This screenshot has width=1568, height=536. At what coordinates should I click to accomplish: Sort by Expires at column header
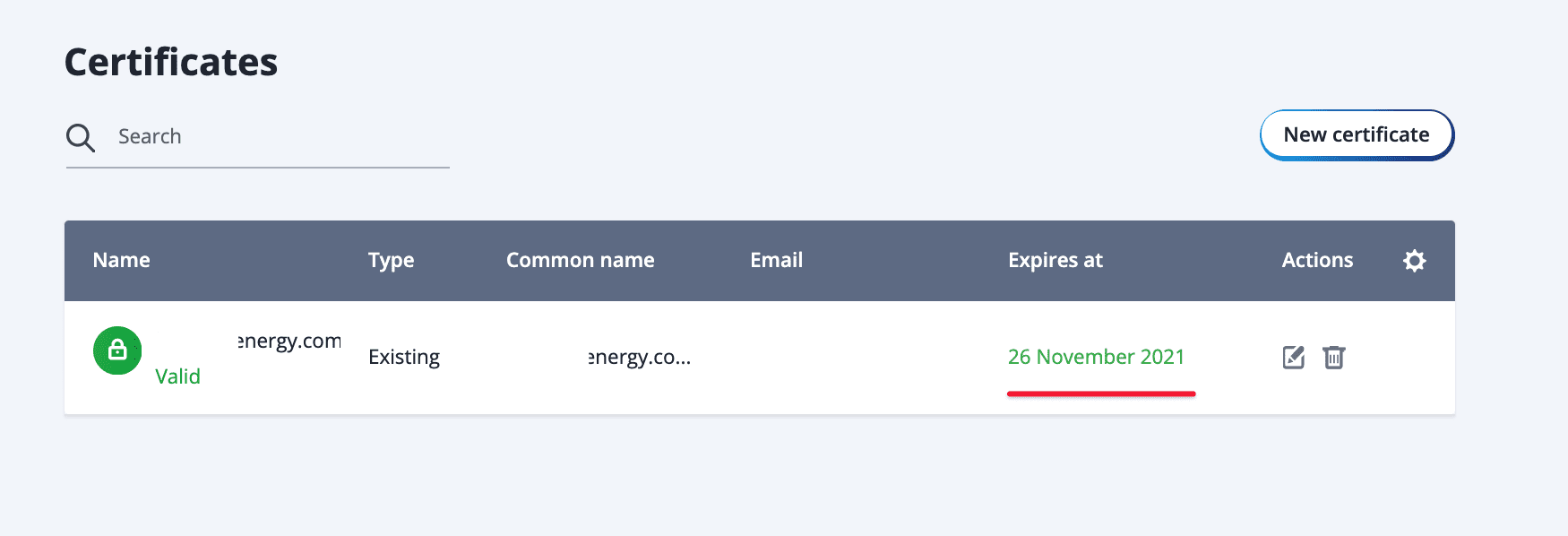click(1055, 261)
